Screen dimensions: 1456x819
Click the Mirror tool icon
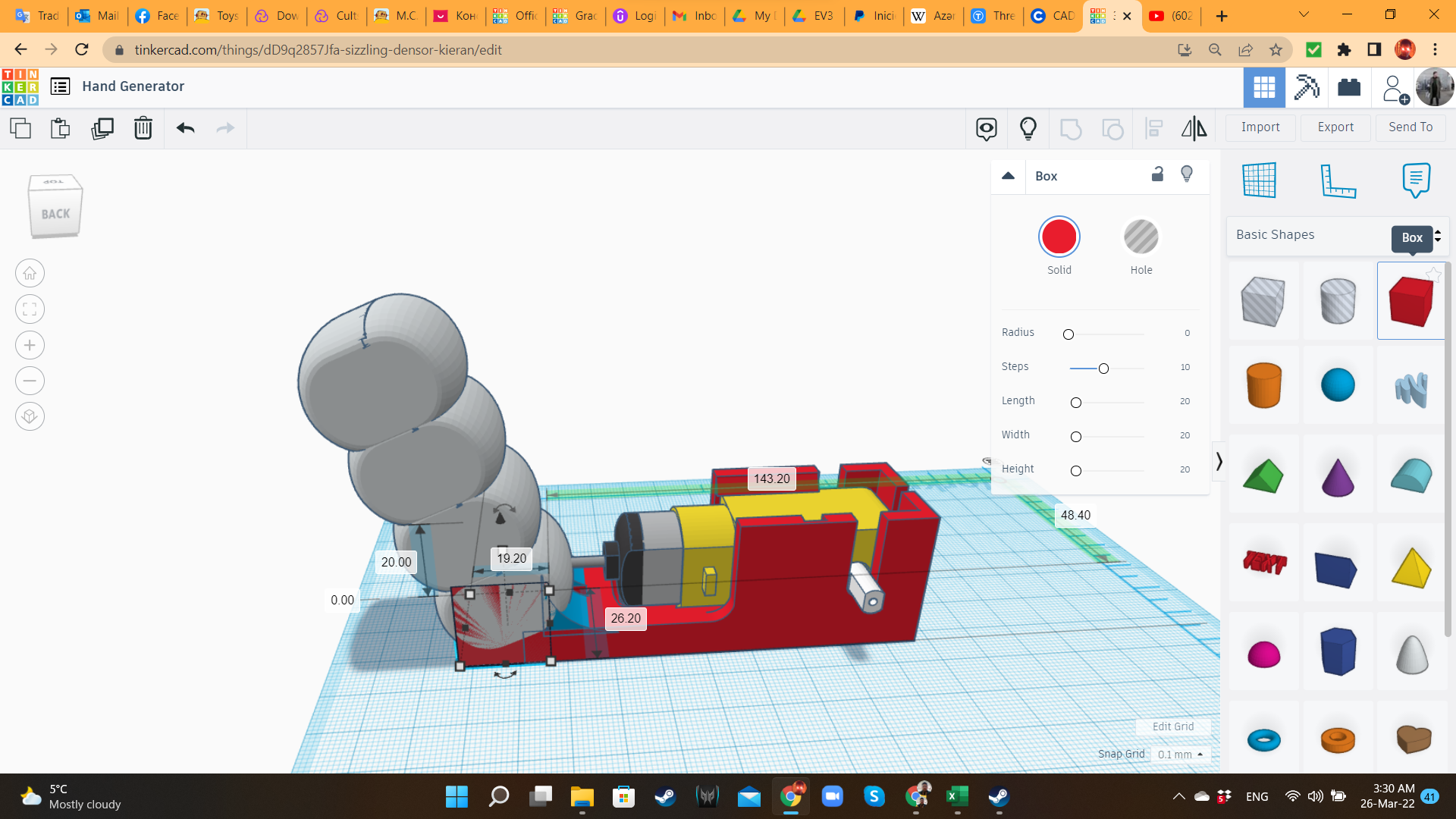(x=1194, y=128)
